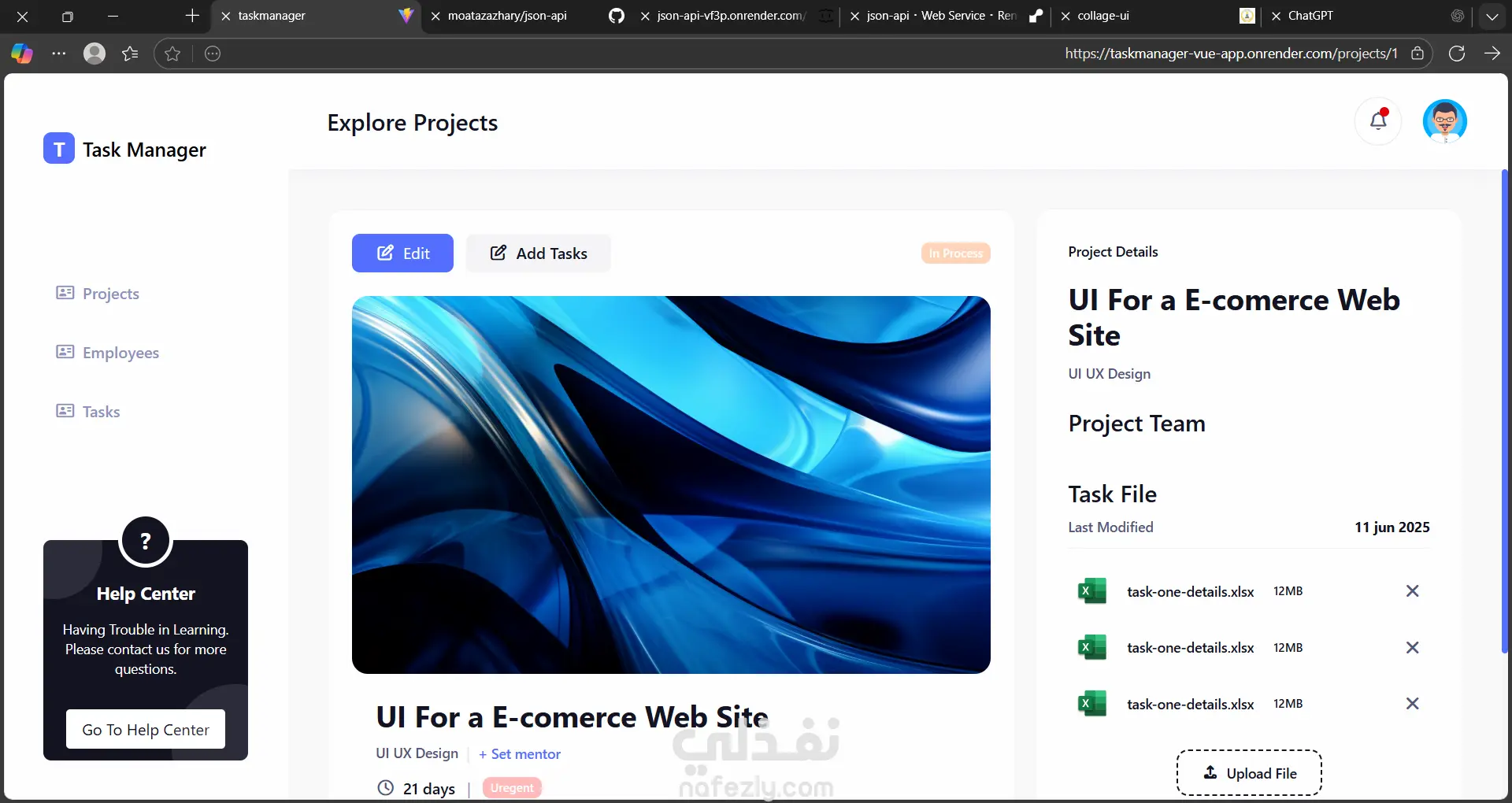Remove the middle task-one-details.xlsx file

[x=1413, y=648]
